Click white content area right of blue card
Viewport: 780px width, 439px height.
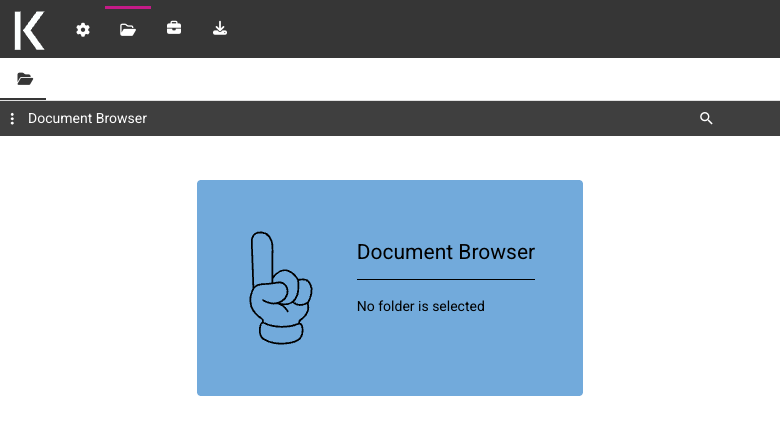682,287
